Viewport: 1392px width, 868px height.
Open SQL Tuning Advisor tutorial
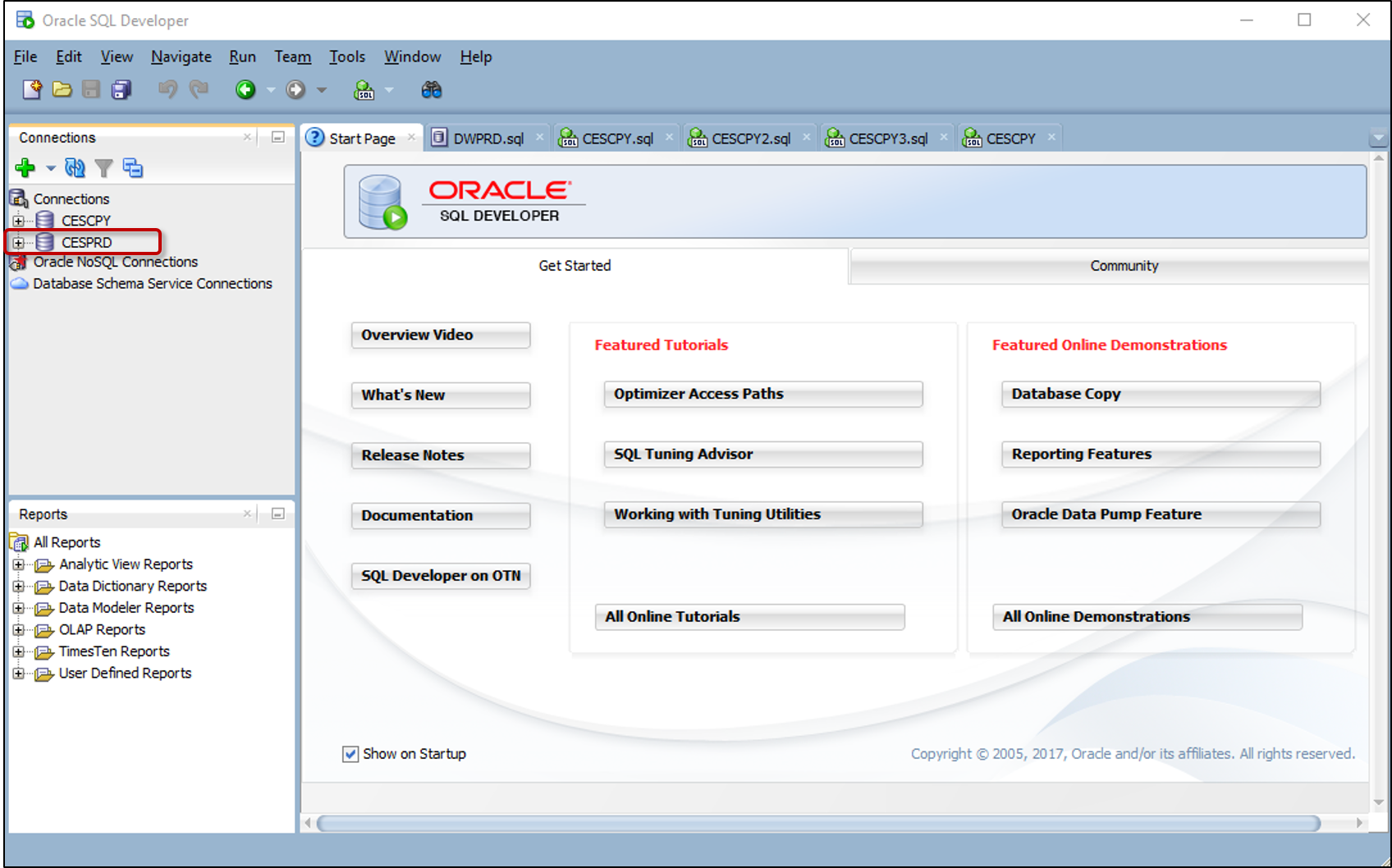click(x=763, y=454)
